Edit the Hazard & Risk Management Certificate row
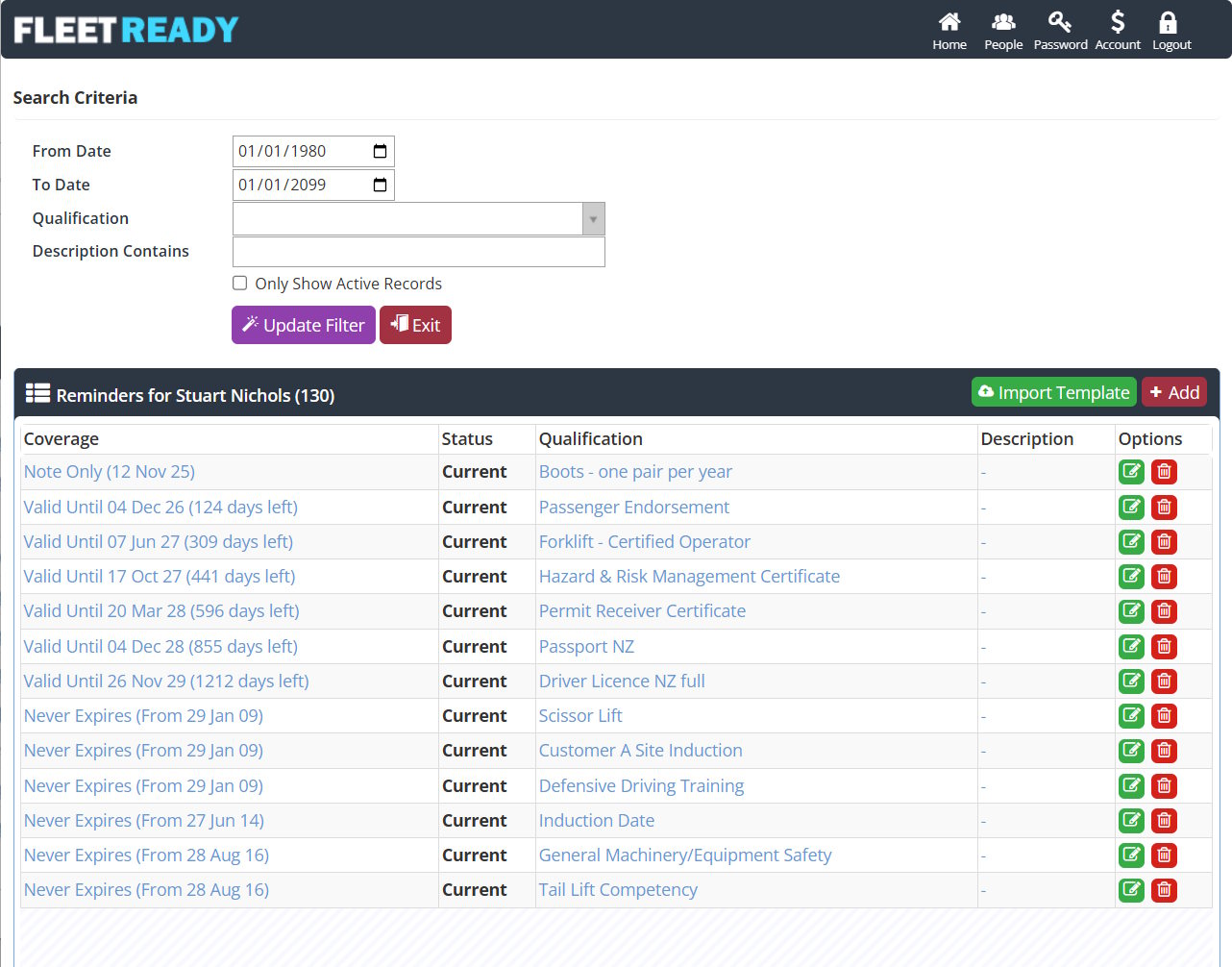This screenshot has width=1232, height=967. point(1132,577)
